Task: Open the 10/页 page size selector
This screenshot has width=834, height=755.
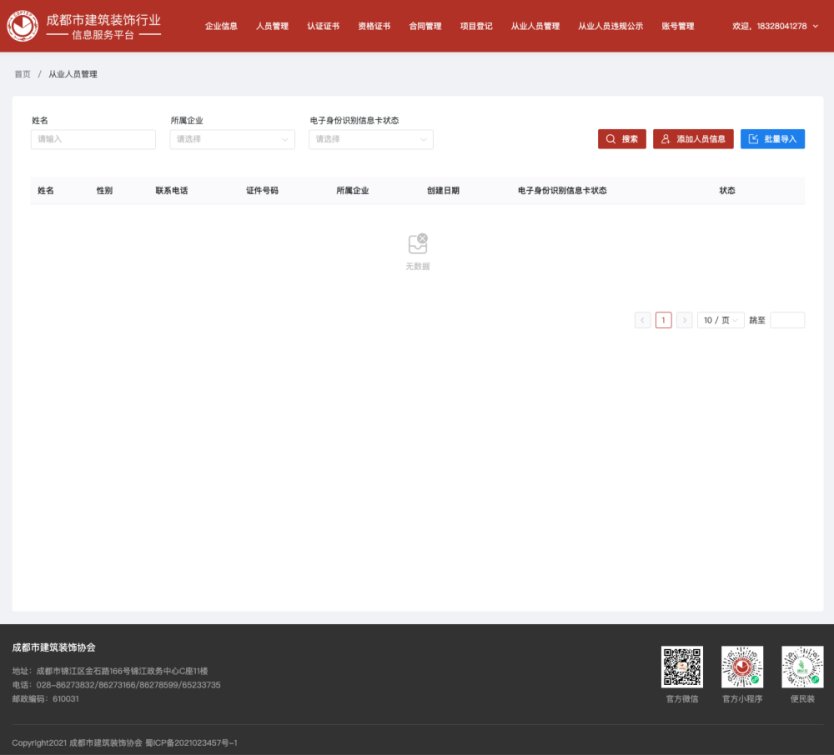Action: [x=720, y=320]
